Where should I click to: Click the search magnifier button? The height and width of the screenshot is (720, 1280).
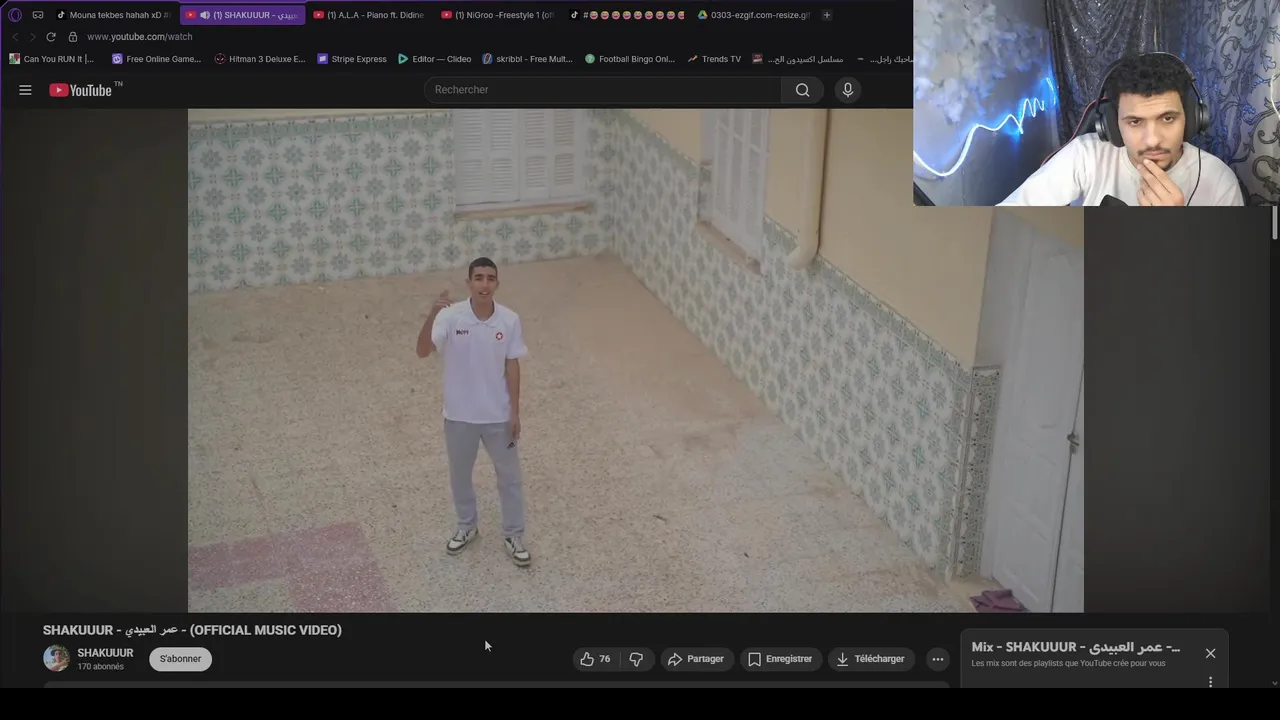802,90
